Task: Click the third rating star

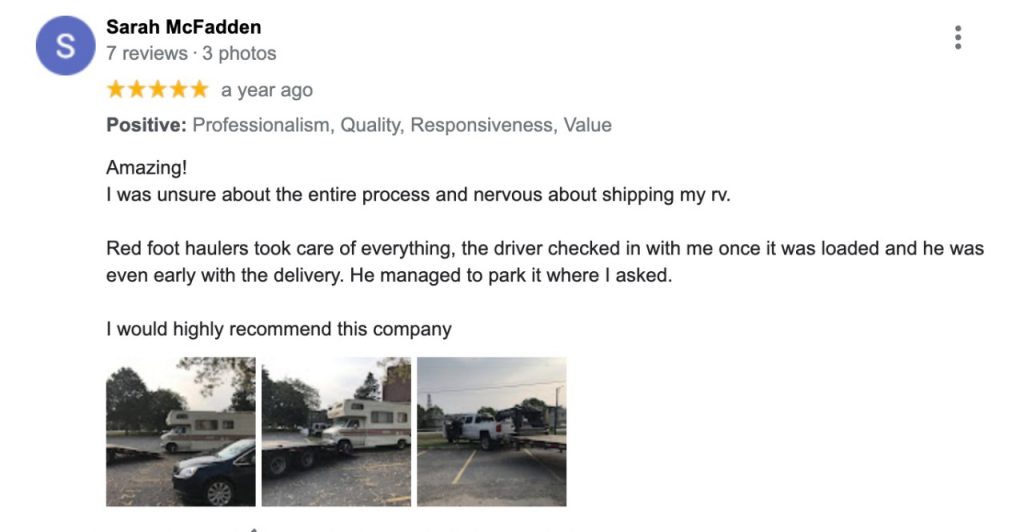Action: (x=157, y=90)
